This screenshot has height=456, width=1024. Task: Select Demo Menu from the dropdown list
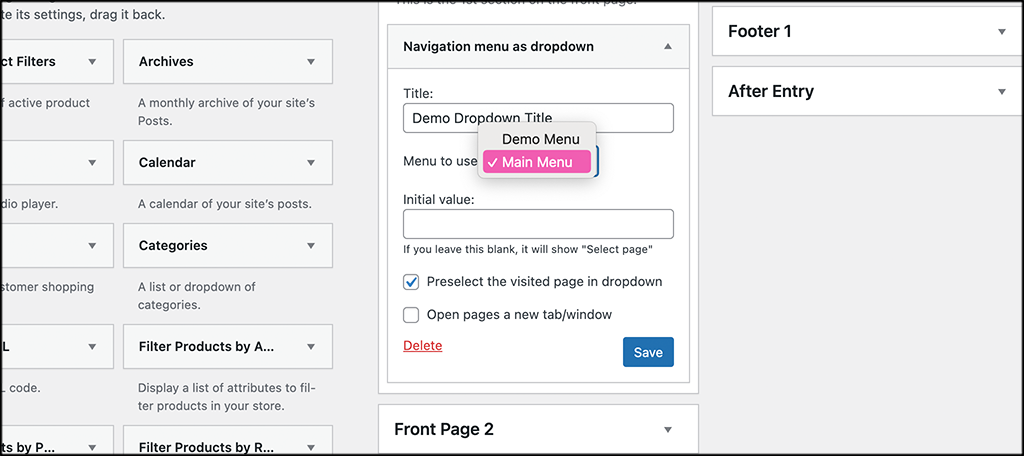[x=537, y=139]
